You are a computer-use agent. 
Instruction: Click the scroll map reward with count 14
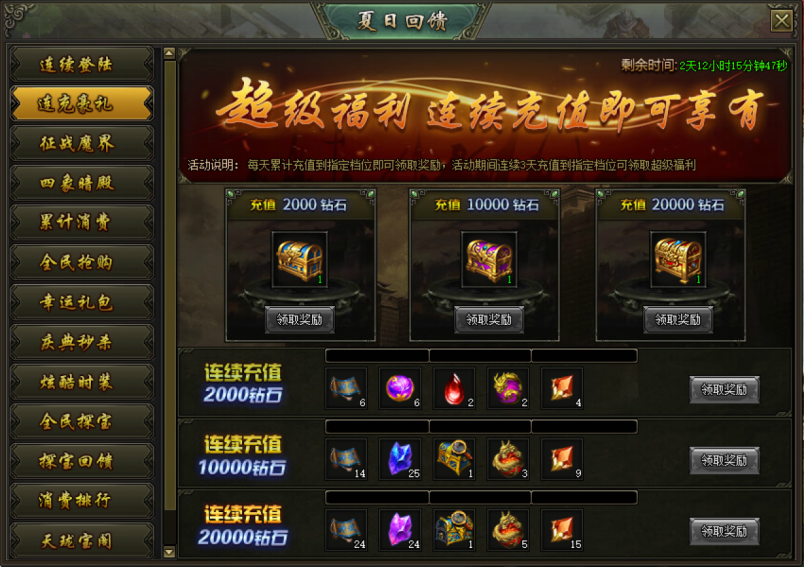click(x=346, y=459)
